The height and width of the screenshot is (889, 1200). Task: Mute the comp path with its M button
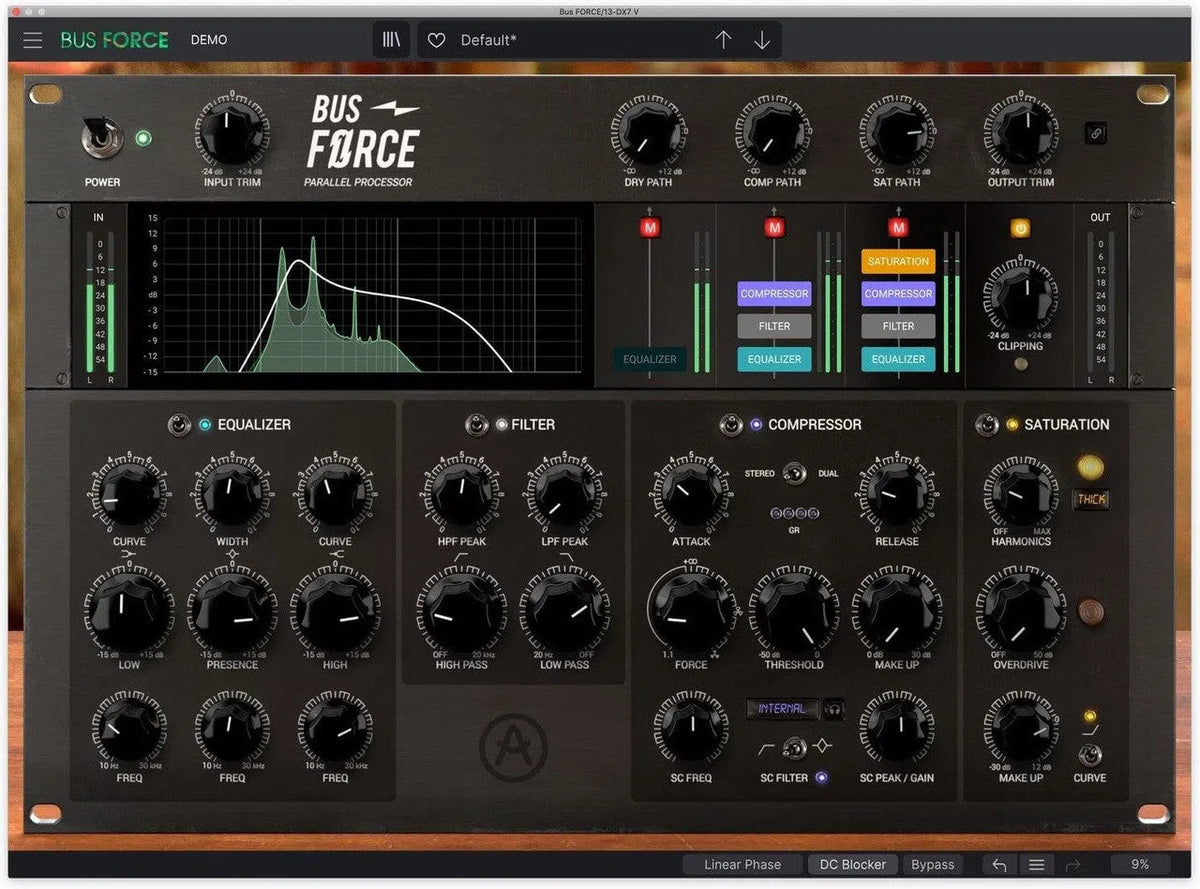click(x=773, y=227)
